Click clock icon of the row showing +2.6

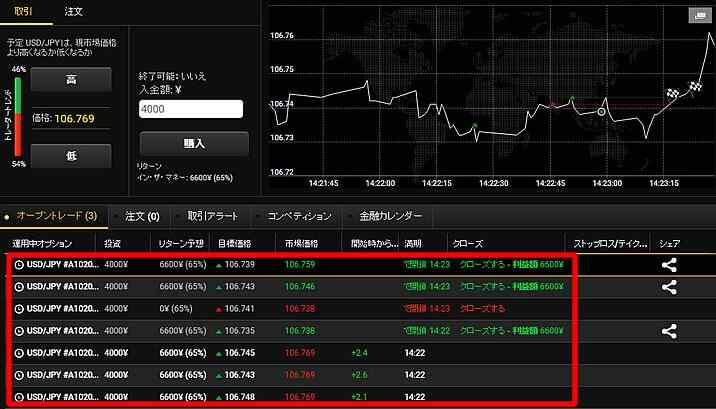pos(19,375)
